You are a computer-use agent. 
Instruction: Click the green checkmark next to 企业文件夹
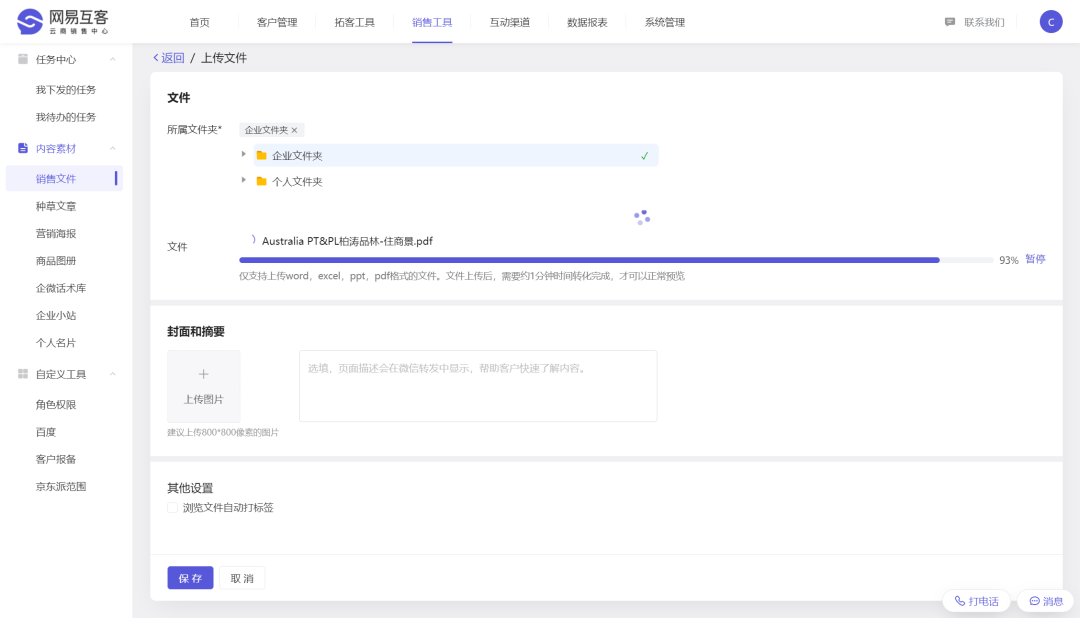[x=644, y=155]
